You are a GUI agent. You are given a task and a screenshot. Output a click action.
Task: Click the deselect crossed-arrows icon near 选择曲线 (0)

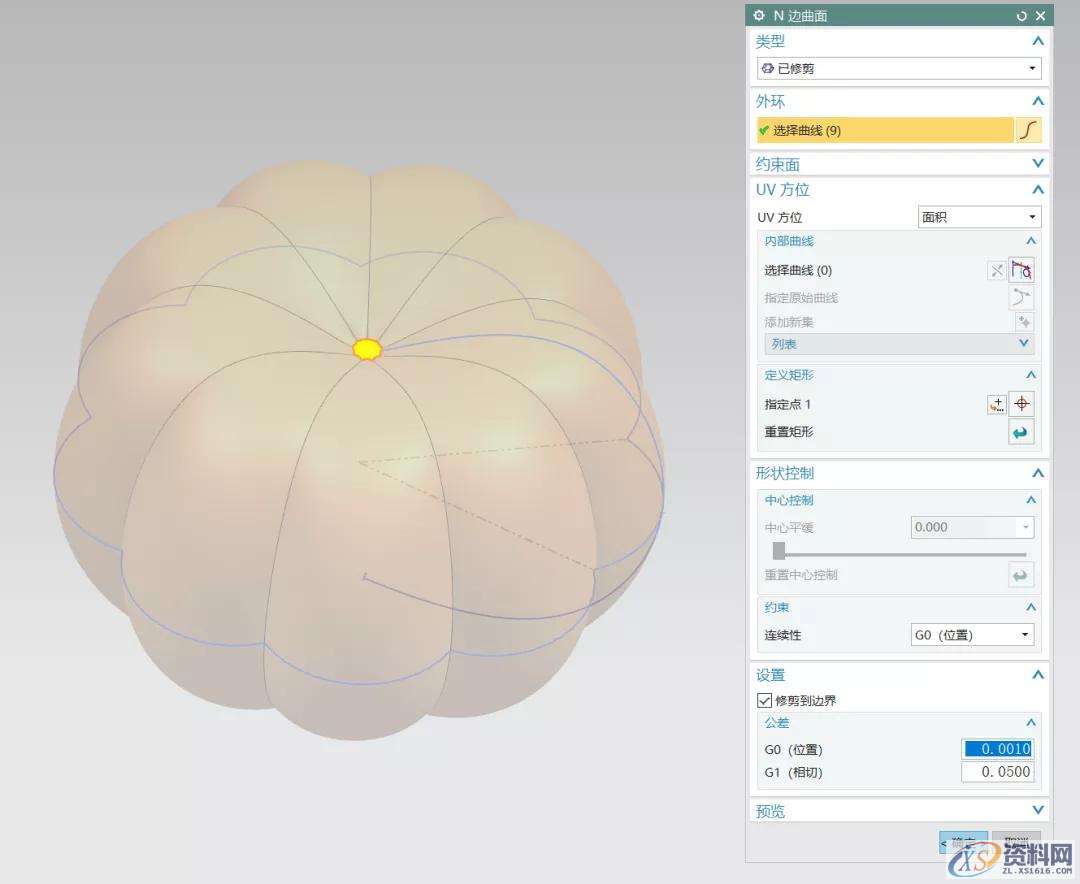pos(997,270)
